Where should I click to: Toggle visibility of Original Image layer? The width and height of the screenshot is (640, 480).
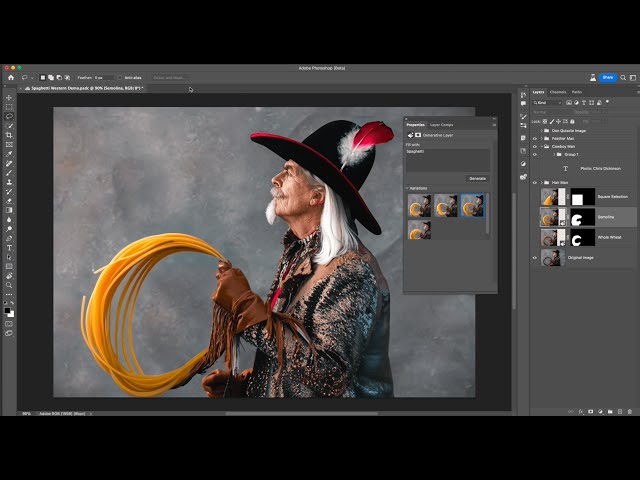[x=535, y=258]
